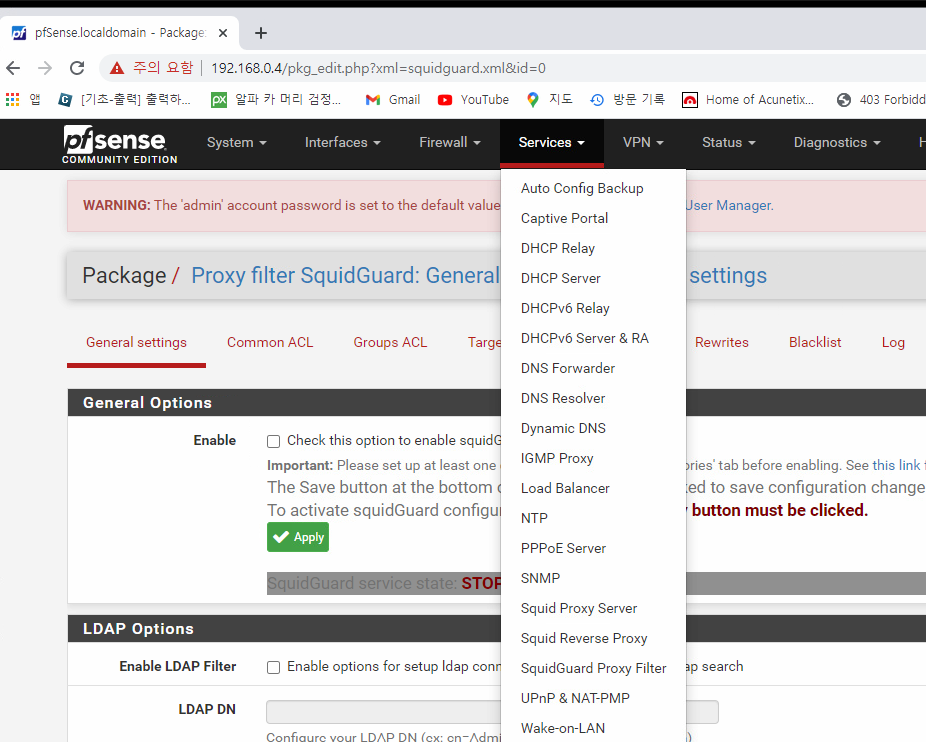Collapse the Services menu
This screenshot has height=742, width=926.
[x=552, y=142]
